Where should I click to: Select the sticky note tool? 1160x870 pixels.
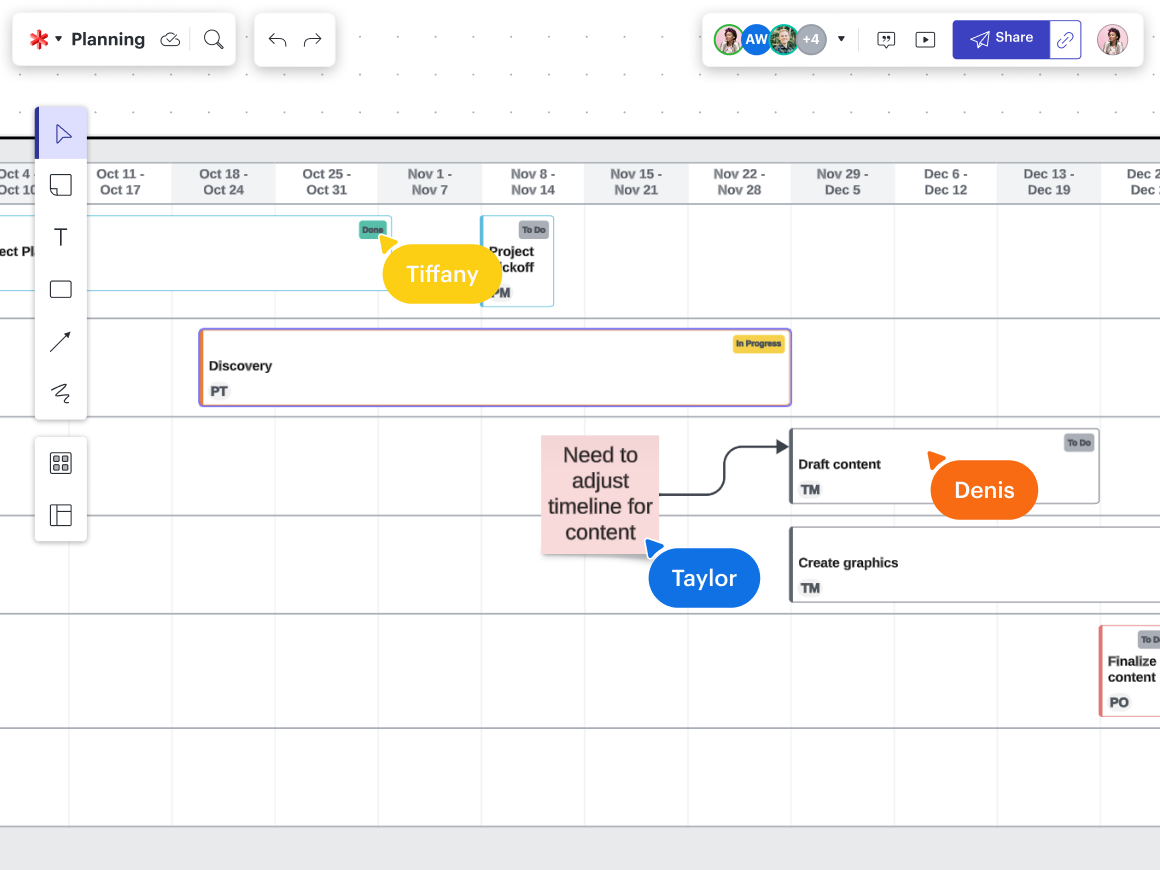point(61,185)
